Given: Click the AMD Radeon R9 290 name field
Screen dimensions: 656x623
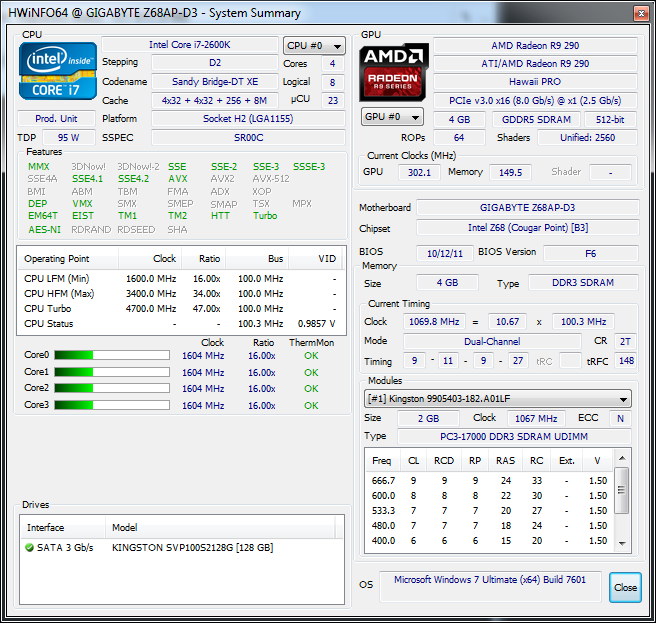Looking at the screenshot, I should (x=536, y=46).
